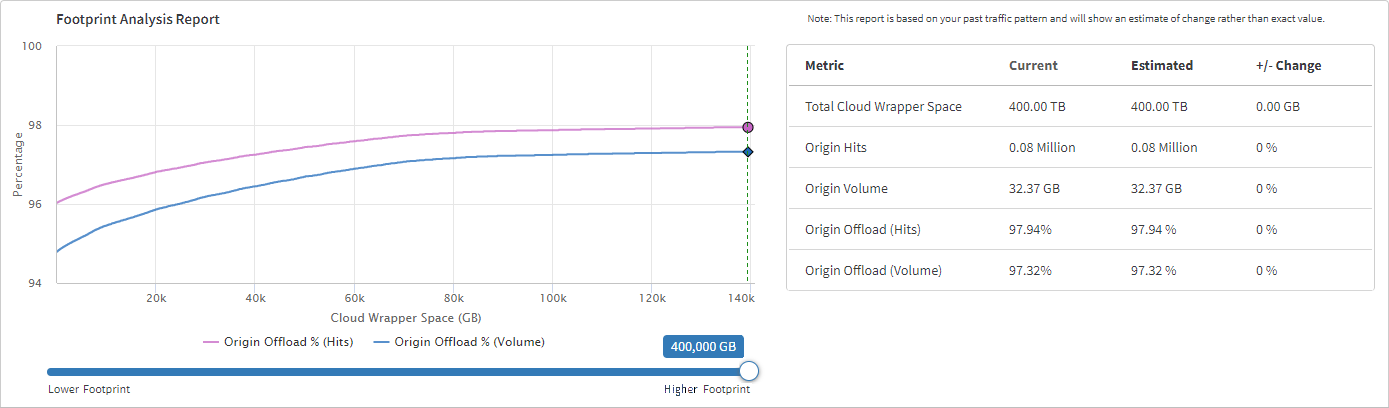Click the Lower Footprint slider label
Image resolution: width=1389 pixels, height=408 pixels.
coord(89,389)
